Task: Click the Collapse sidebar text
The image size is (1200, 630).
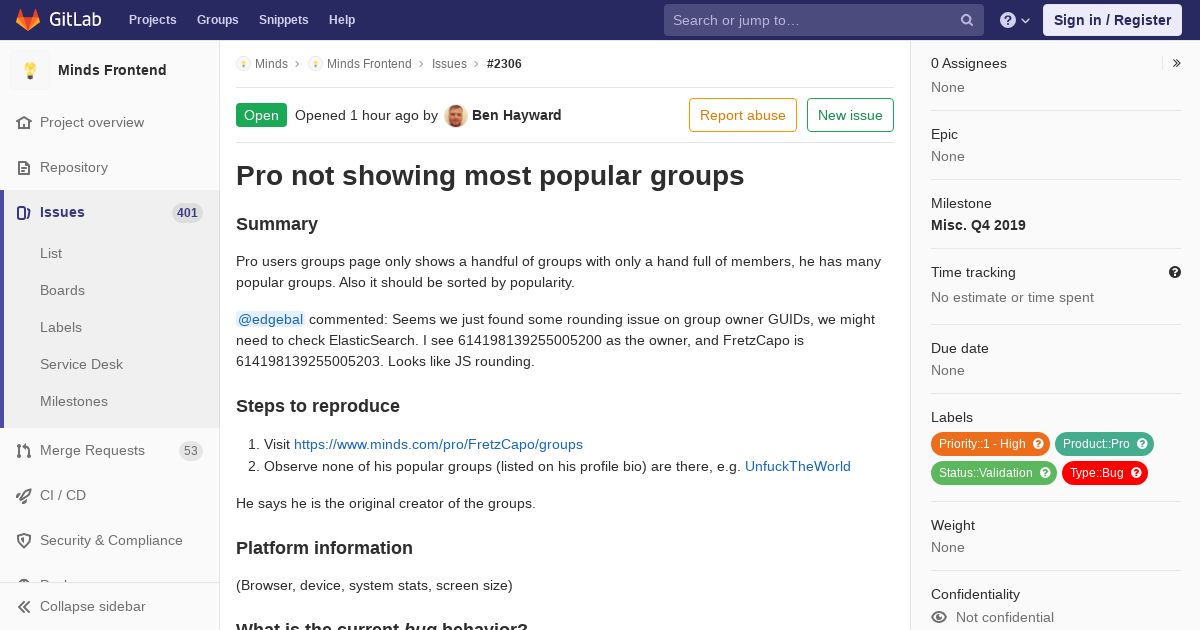Action: (x=93, y=606)
